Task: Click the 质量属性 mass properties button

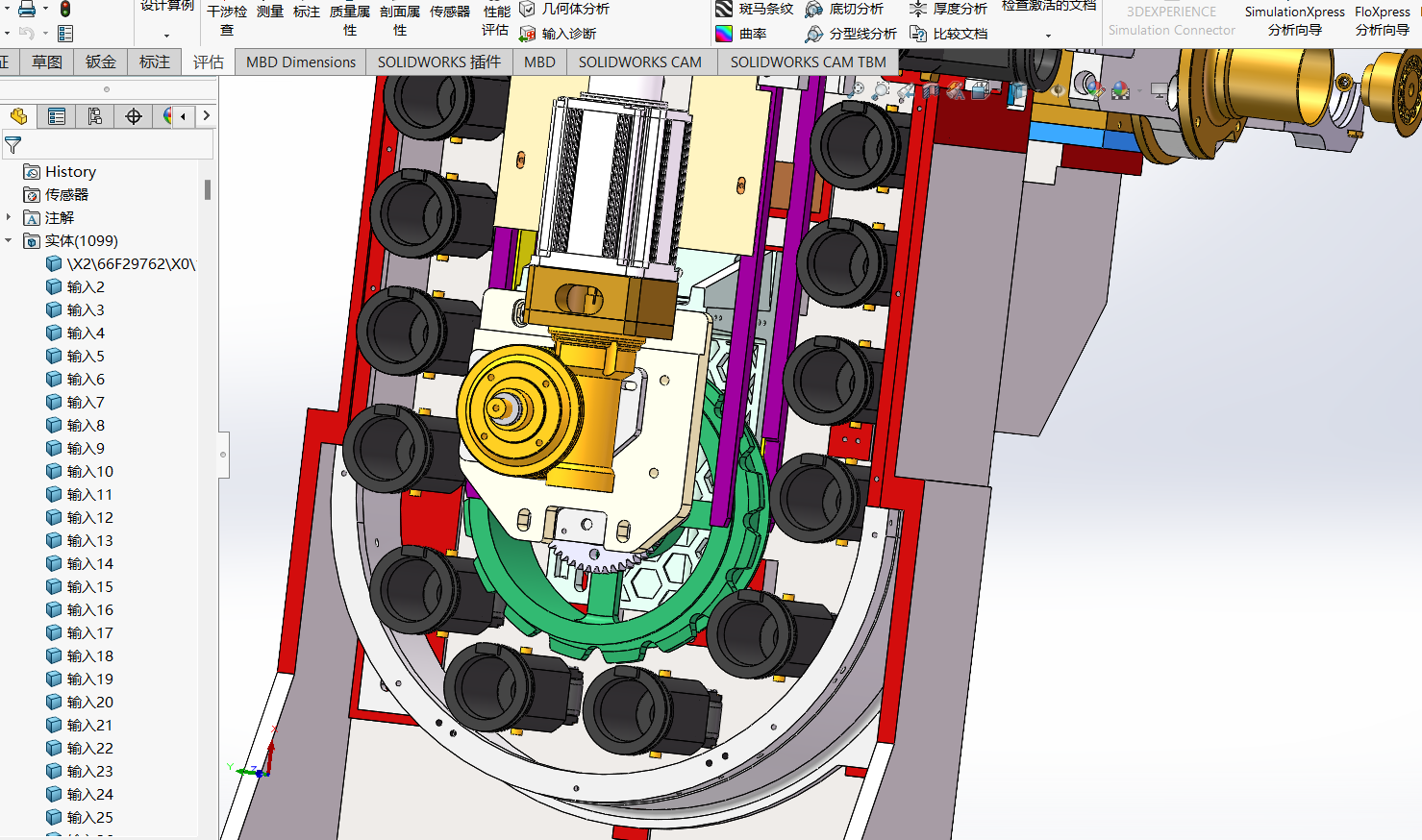Action: tap(350, 20)
